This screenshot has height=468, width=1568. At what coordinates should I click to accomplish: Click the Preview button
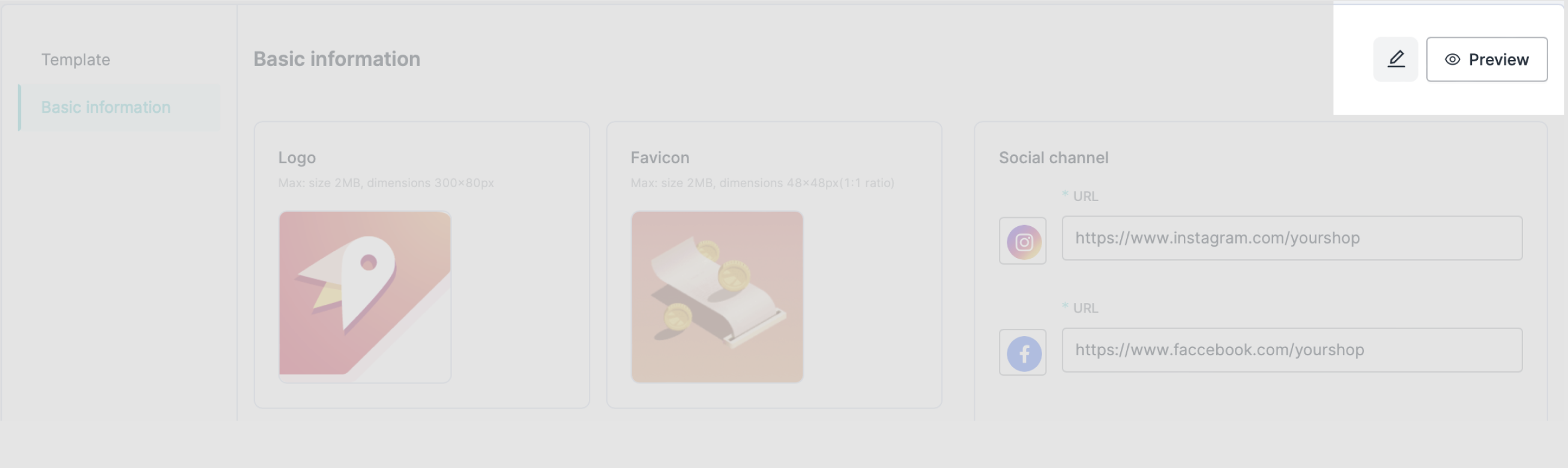1486,59
